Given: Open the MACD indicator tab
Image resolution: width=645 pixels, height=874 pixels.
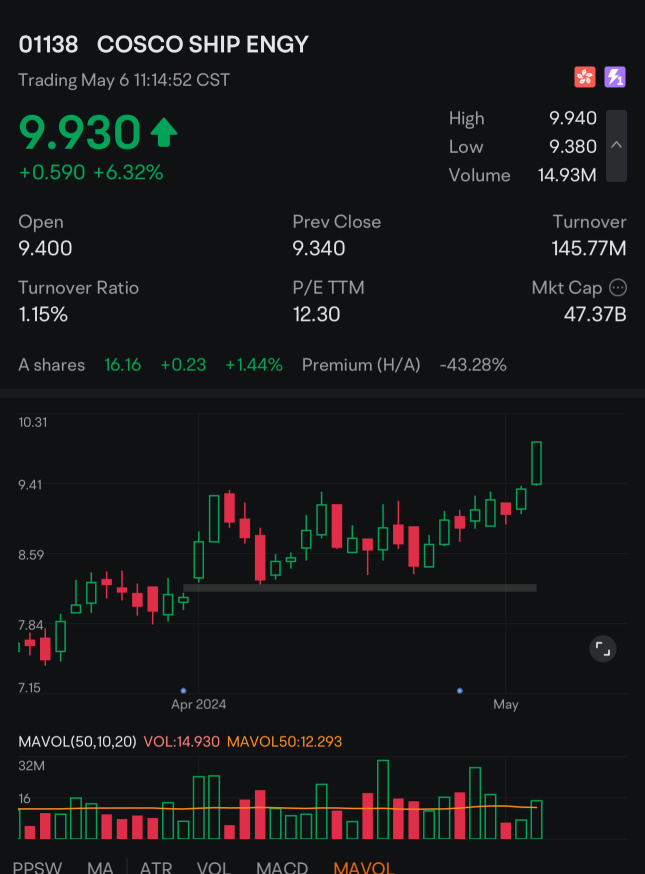Looking at the screenshot, I should pos(282,867).
